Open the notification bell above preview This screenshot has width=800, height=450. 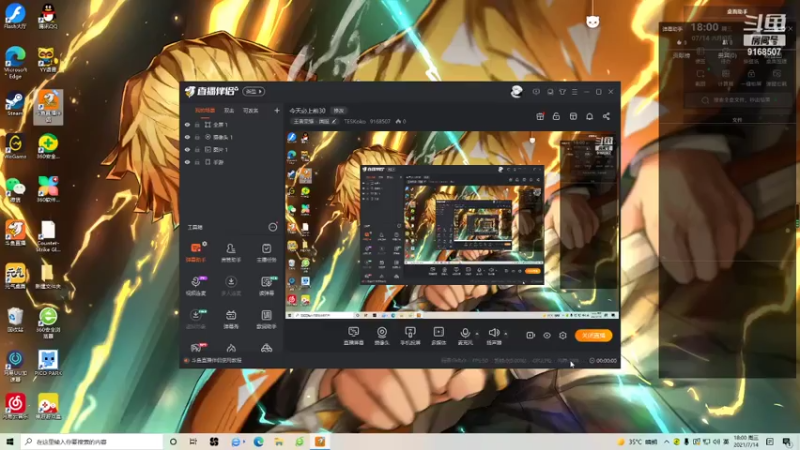(589, 116)
